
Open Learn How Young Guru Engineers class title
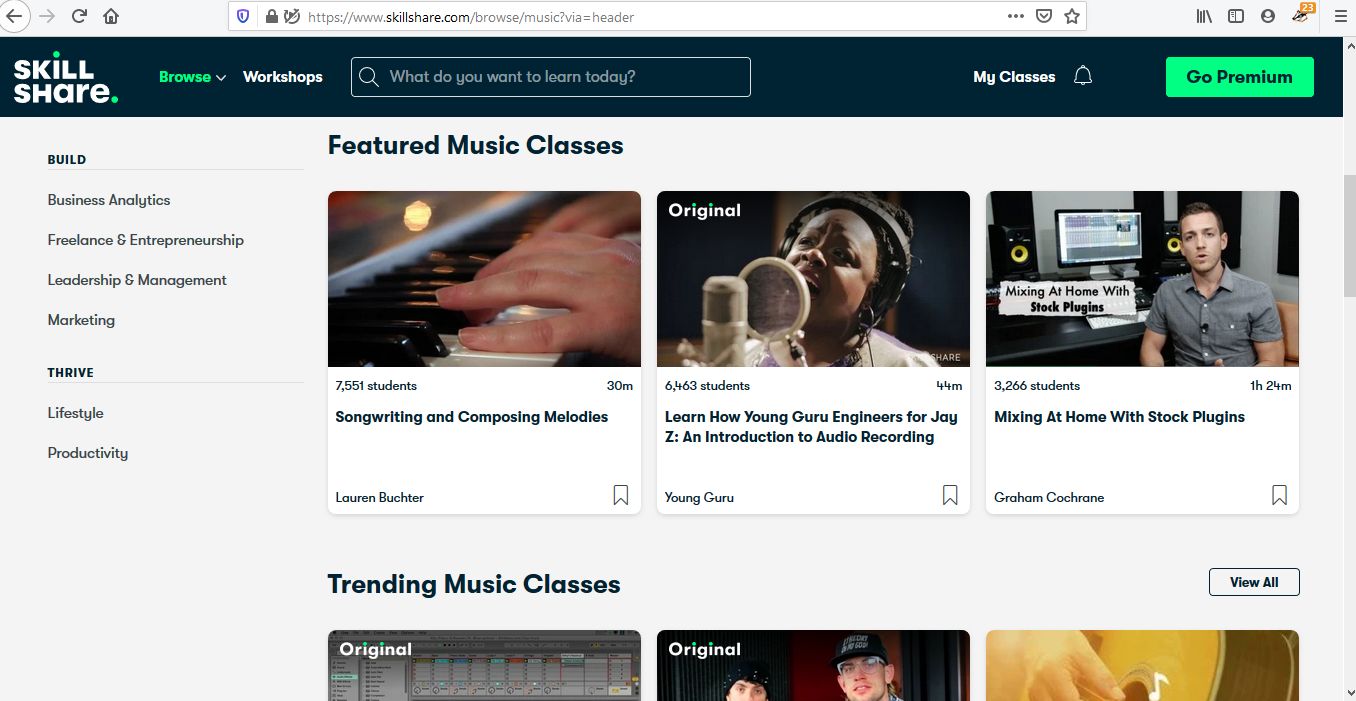coord(811,427)
